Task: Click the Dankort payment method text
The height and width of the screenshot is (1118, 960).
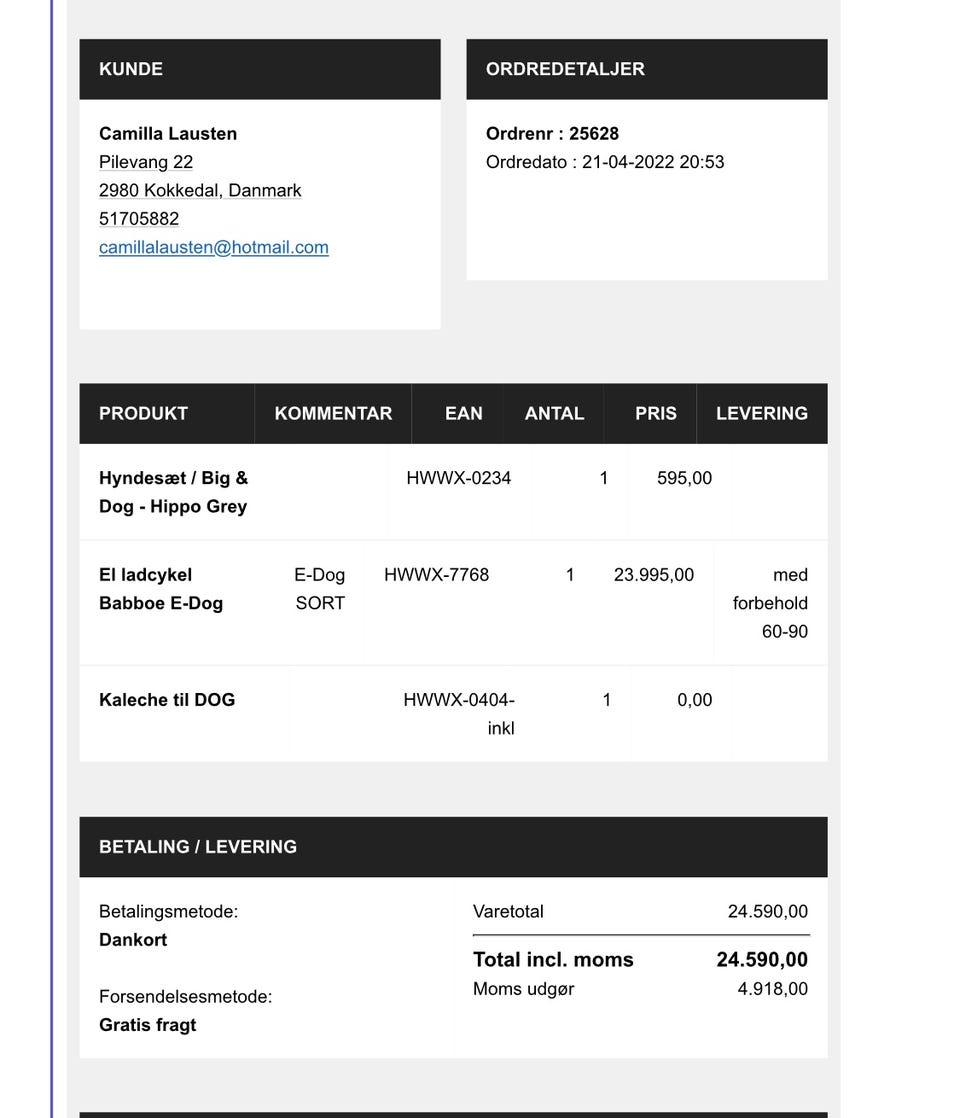Action: [133, 940]
